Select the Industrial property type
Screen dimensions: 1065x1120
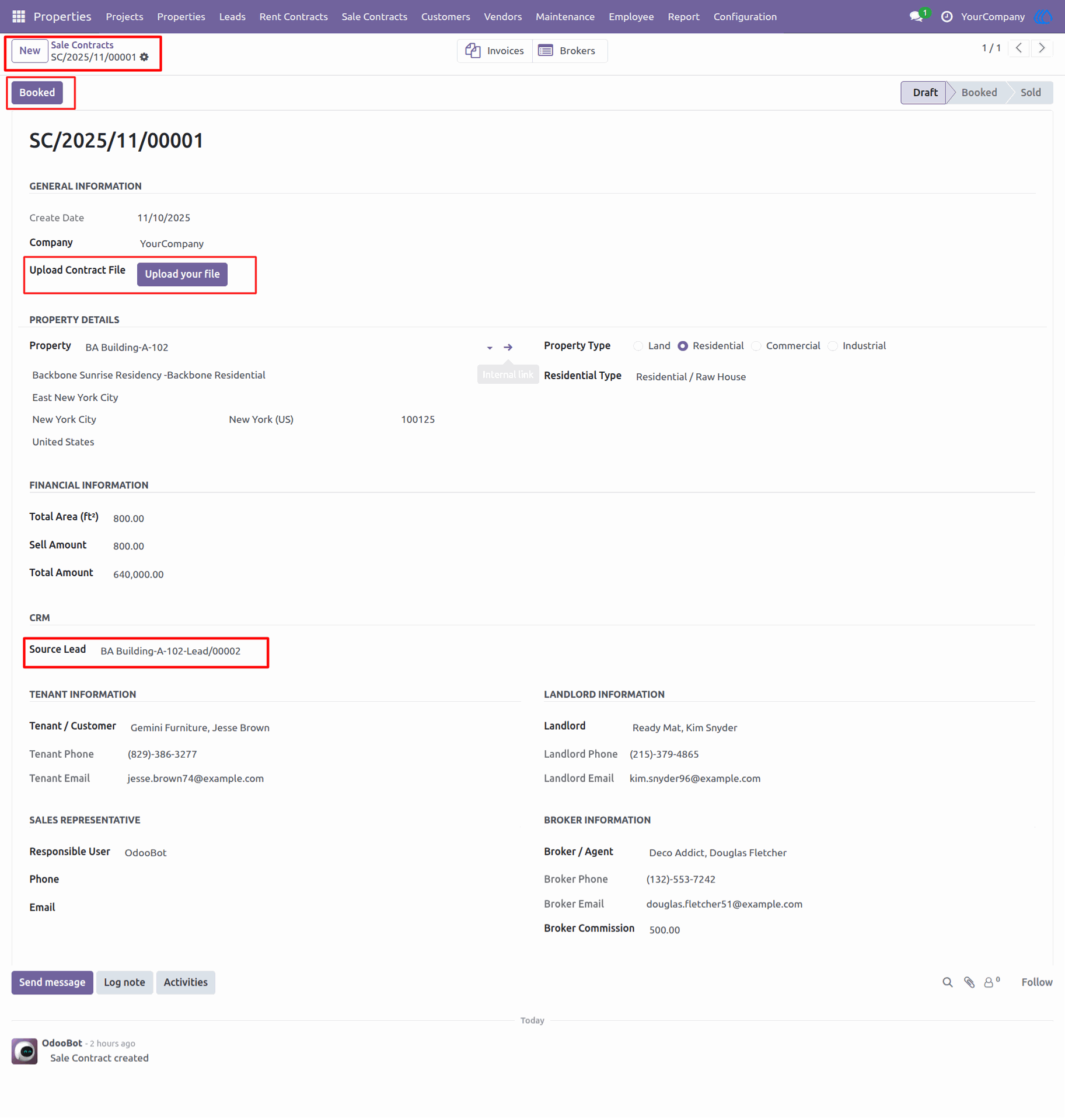832,346
